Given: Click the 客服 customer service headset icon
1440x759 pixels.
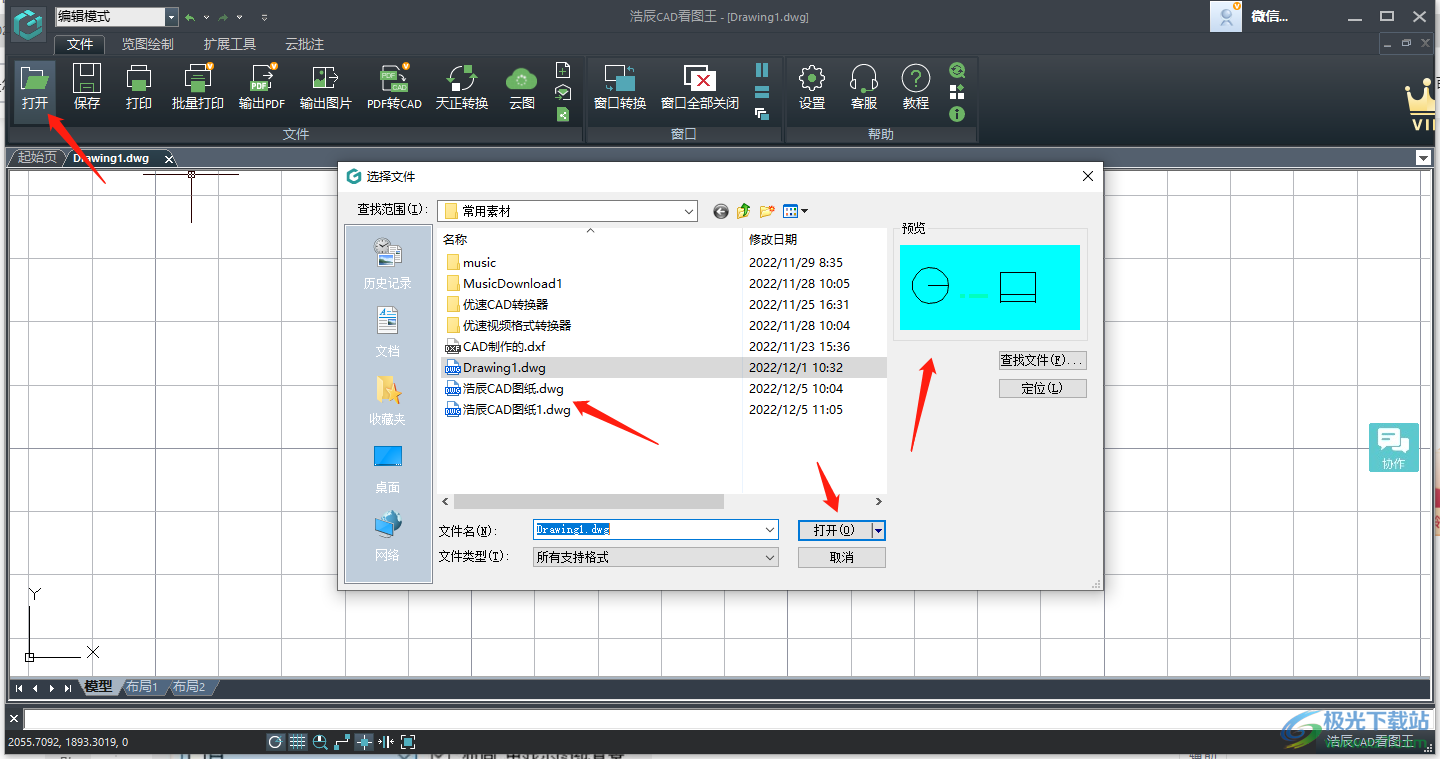Looking at the screenshot, I should 864,87.
